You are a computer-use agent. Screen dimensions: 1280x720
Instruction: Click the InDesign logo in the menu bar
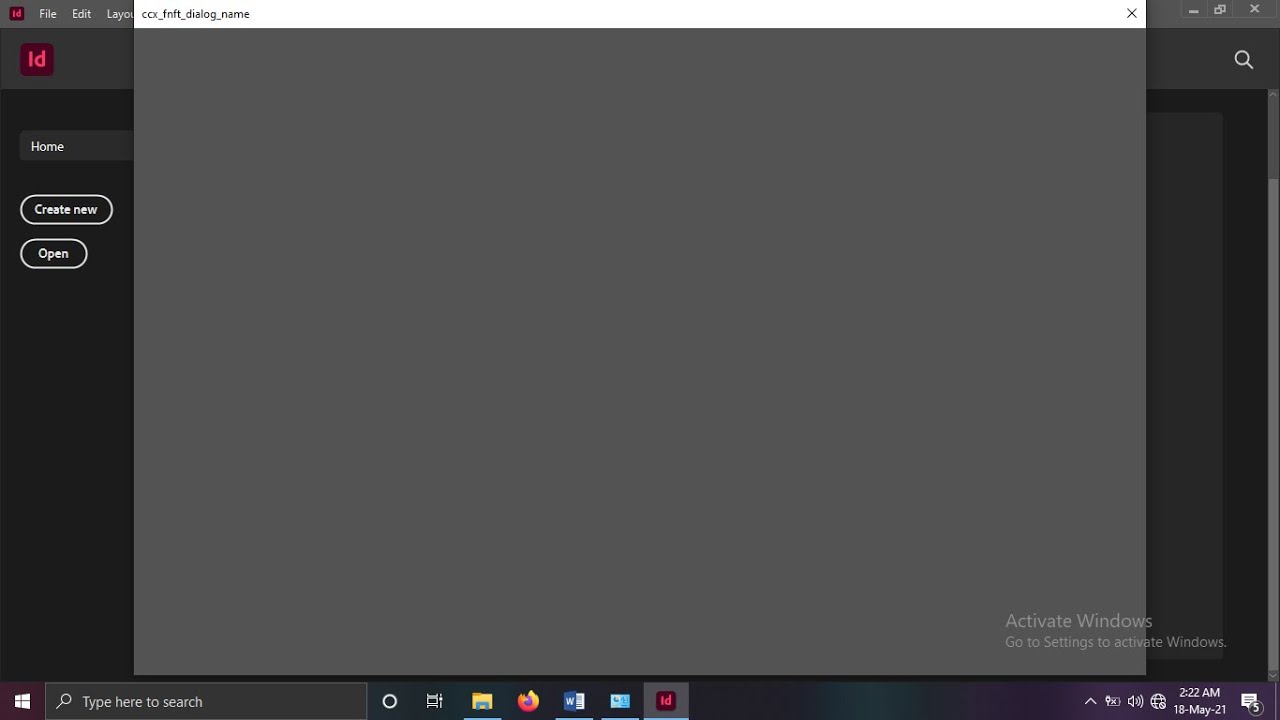pos(16,13)
